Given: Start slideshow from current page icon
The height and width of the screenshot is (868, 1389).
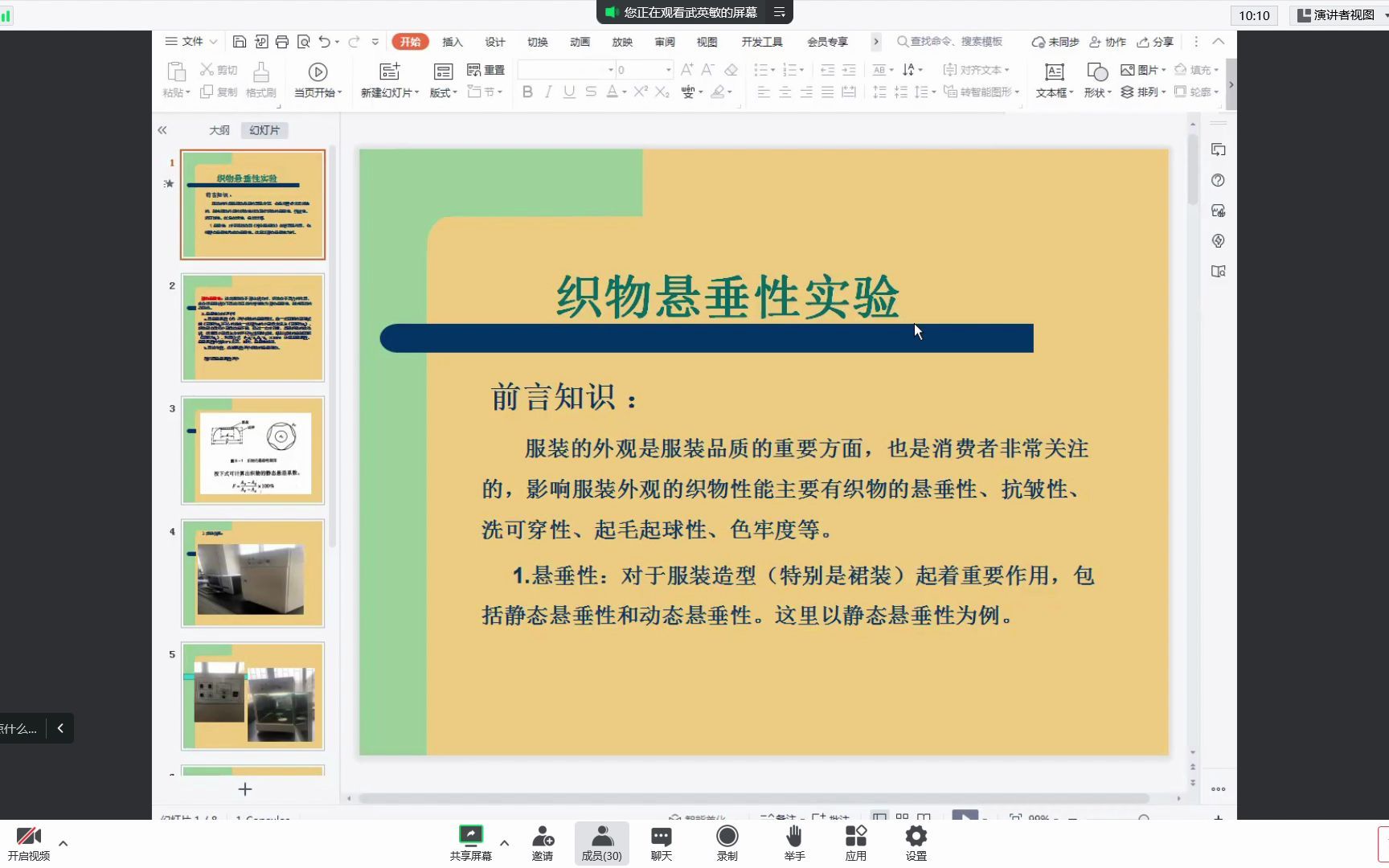Looking at the screenshot, I should [318, 72].
